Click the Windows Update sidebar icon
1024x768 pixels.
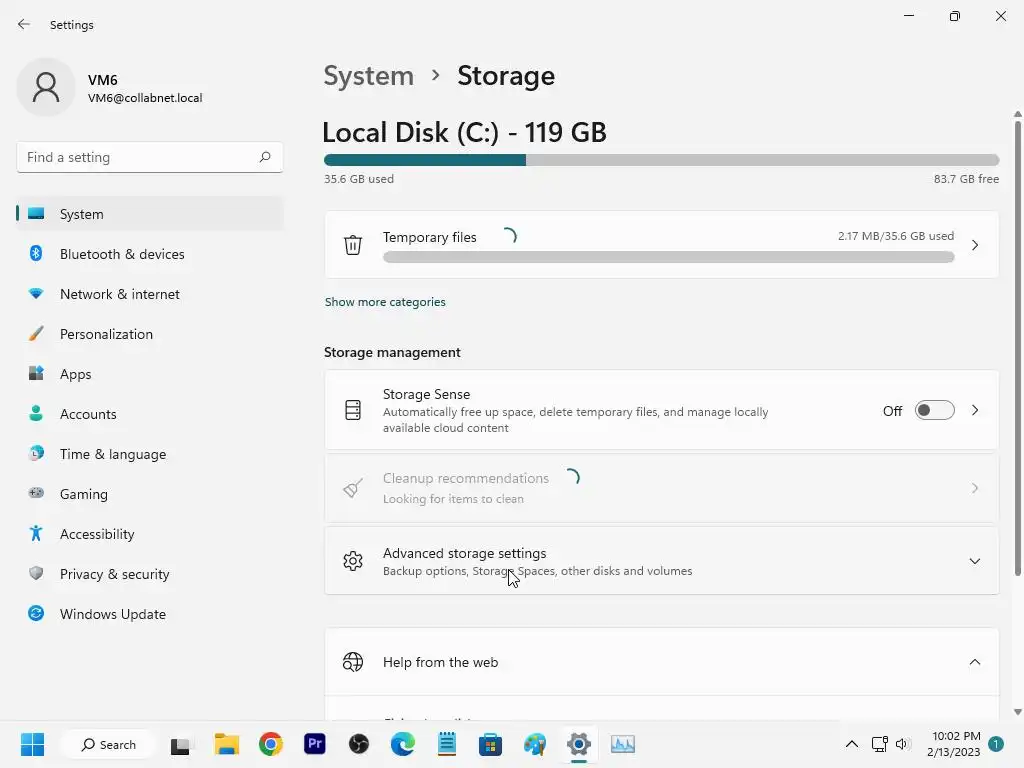(x=36, y=614)
